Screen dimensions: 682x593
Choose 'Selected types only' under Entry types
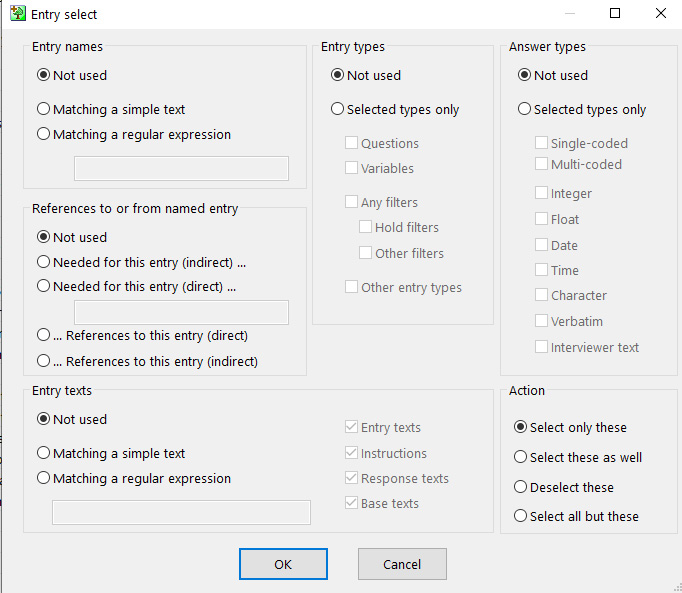[x=337, y=109]
